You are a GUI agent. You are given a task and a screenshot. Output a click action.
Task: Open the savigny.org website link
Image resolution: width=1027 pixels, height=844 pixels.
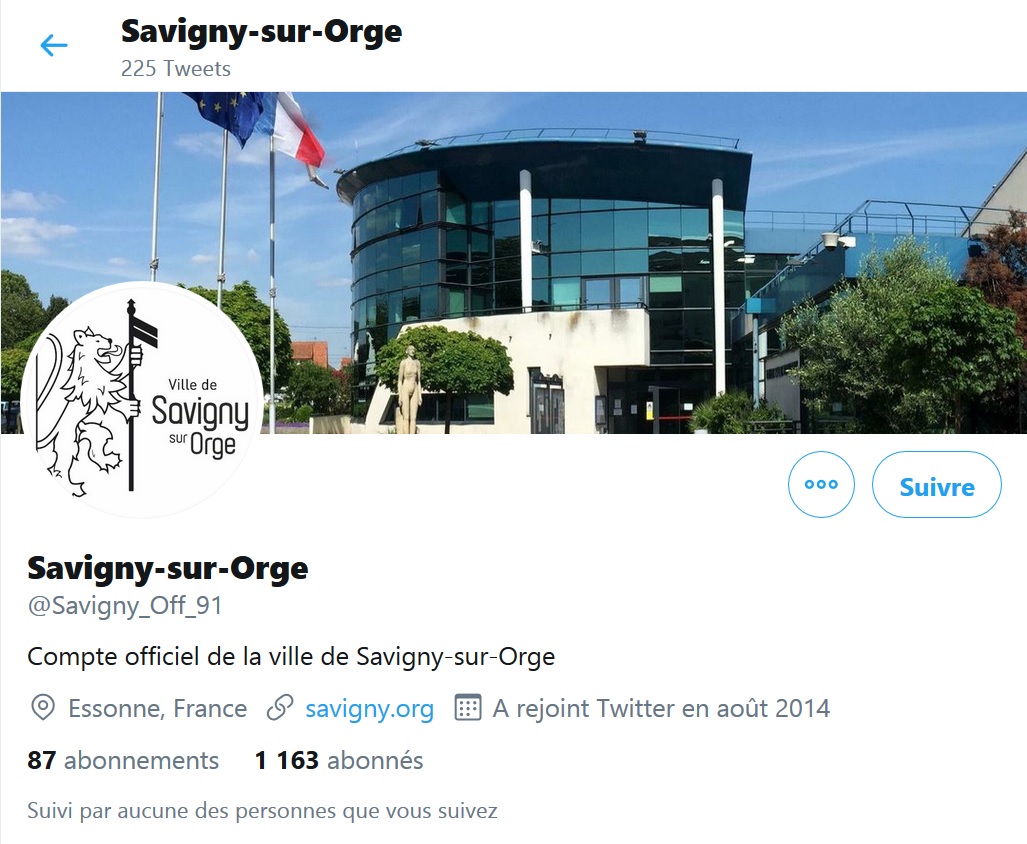(x=369, y=708)
